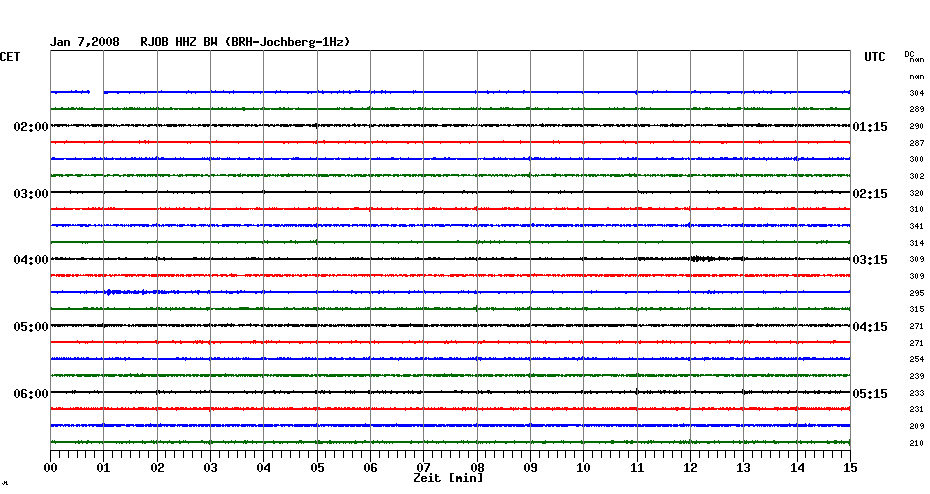Click DC value 302

916,176
